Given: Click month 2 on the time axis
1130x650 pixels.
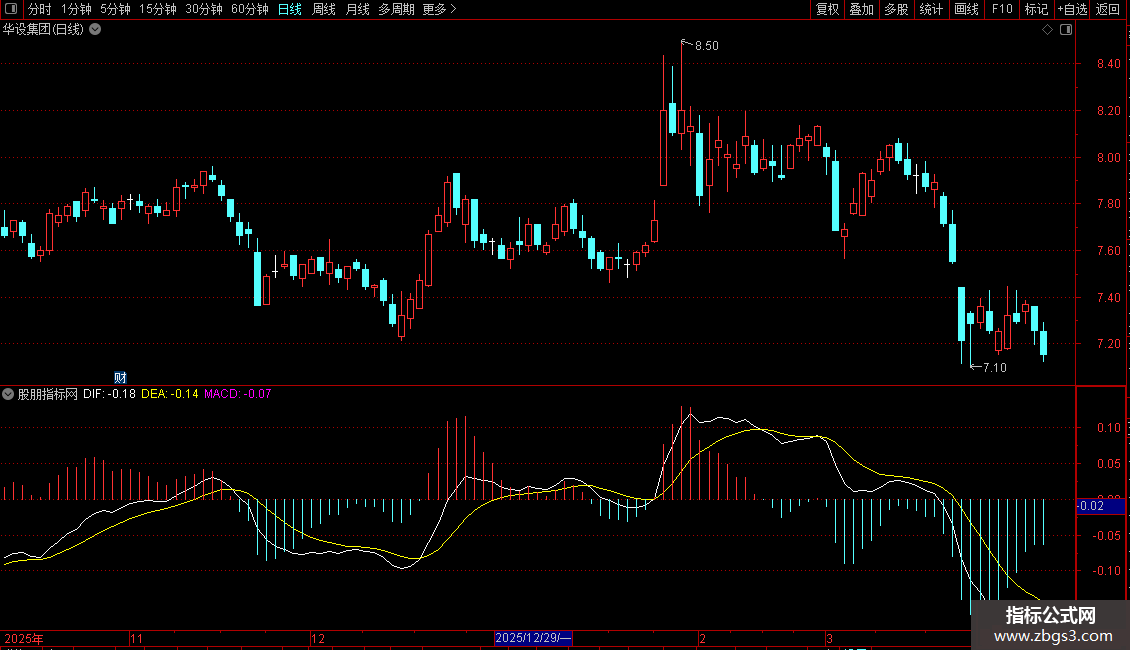Looking at the screenshot, I should [703, 638].
